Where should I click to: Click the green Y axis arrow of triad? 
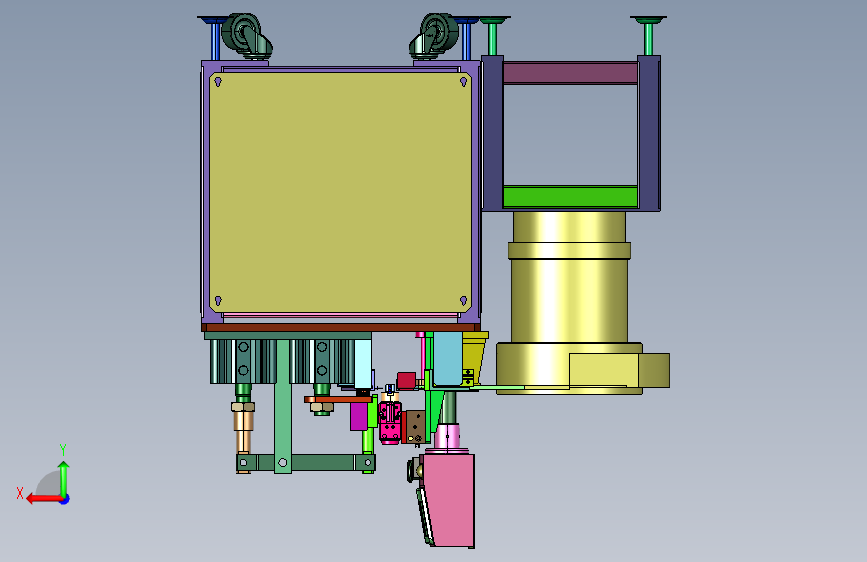point(64,479)
